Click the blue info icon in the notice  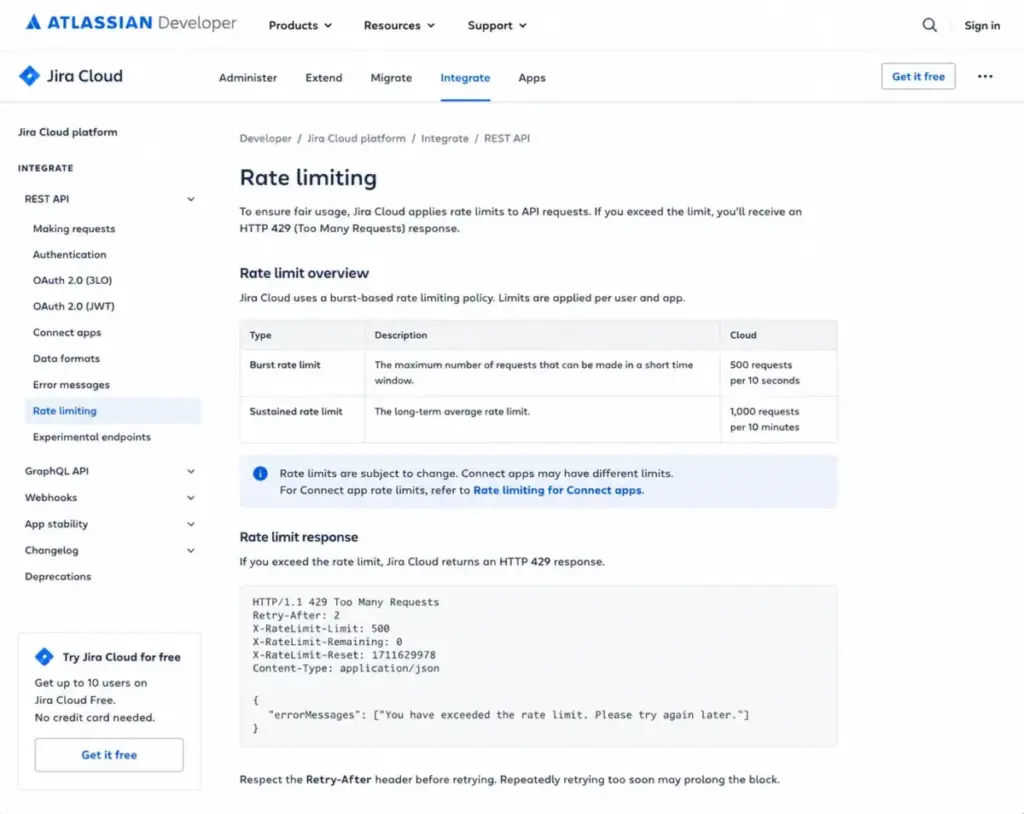coord(260,474)
